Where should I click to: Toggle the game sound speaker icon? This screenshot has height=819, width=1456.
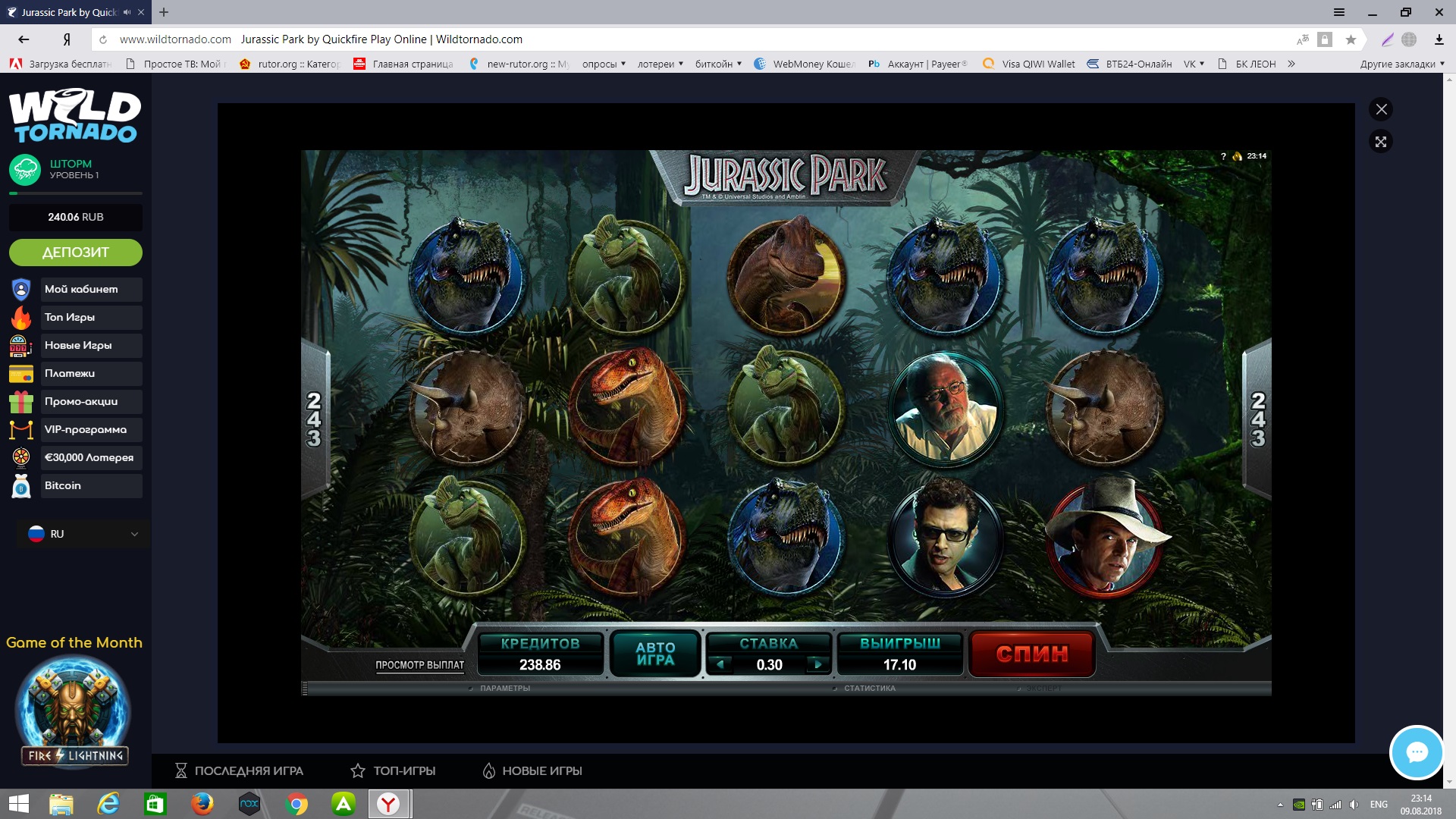coord(1238,156)
